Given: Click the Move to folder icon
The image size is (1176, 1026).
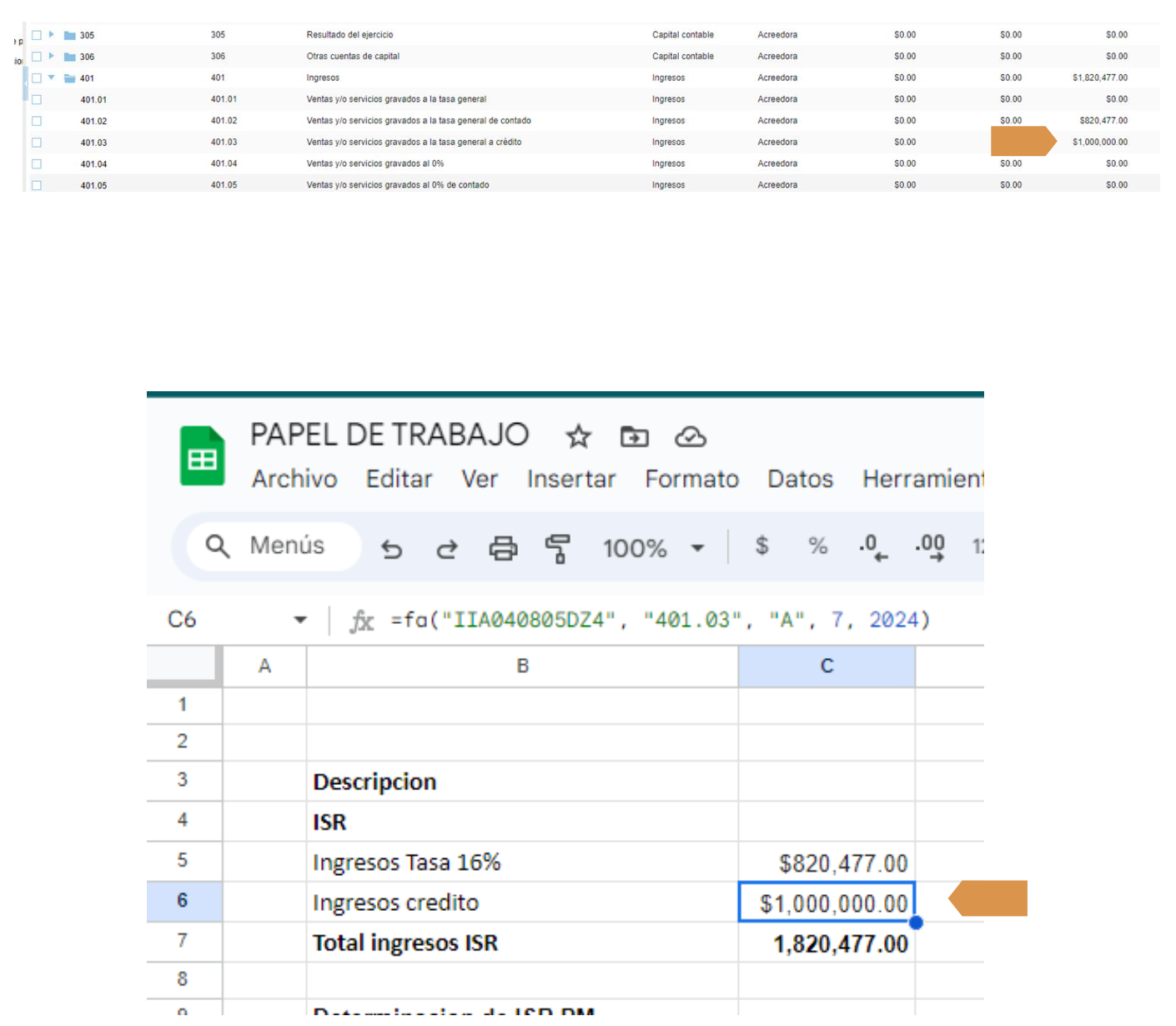Looking at the screenshot, I should tap(634, 436).
